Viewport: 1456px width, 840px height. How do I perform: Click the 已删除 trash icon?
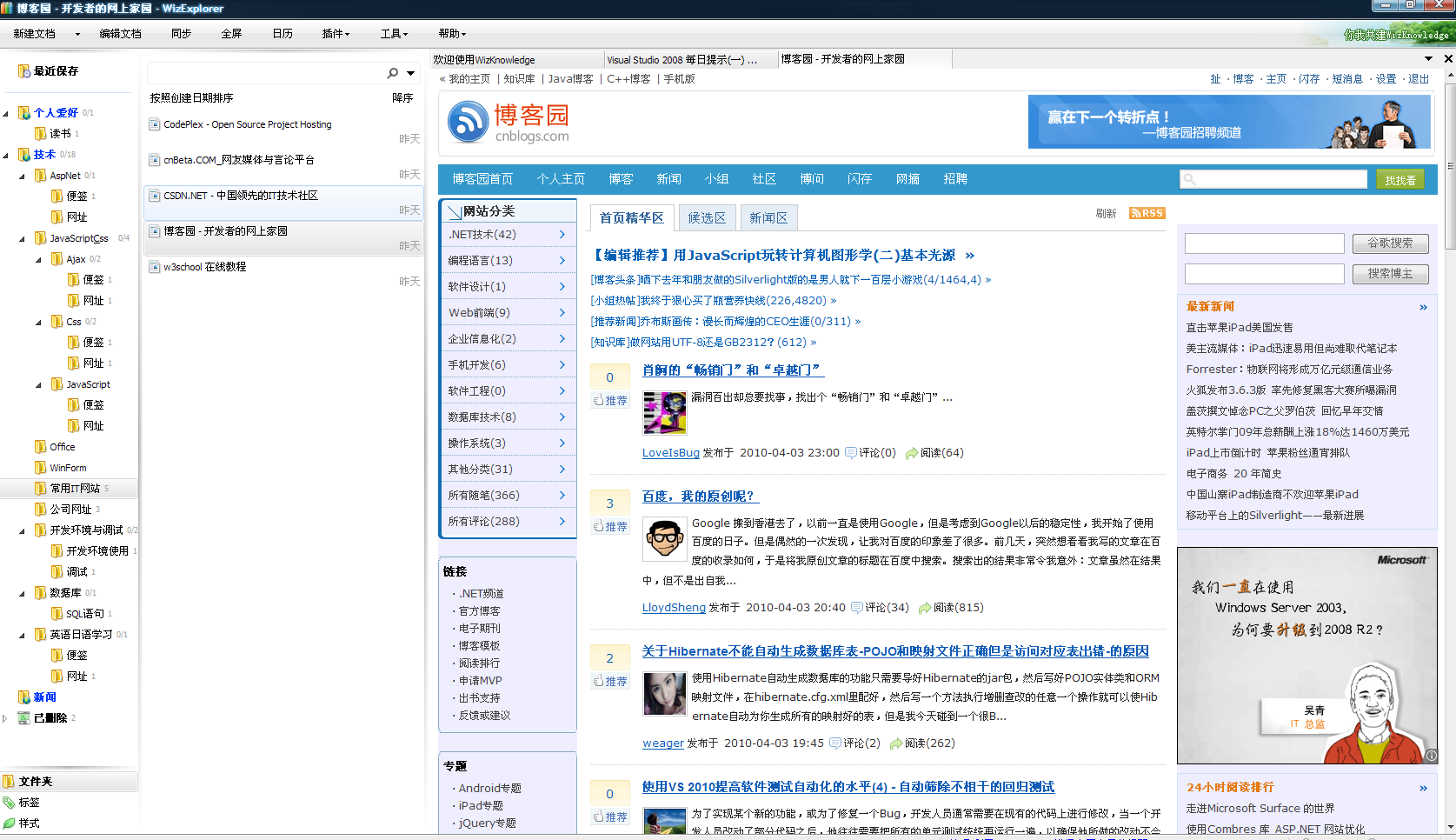coord(24,717)
